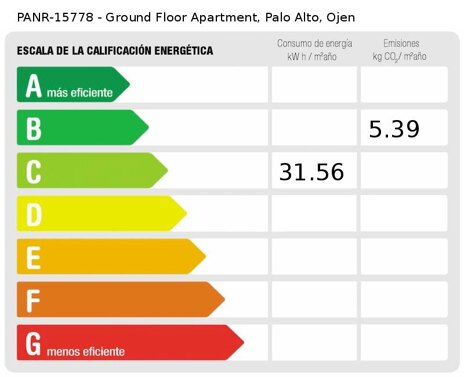The height and width of the screenshot is (377, 464).
Task: Select the orange F rating arrow
Action: [x=121, y=299]
